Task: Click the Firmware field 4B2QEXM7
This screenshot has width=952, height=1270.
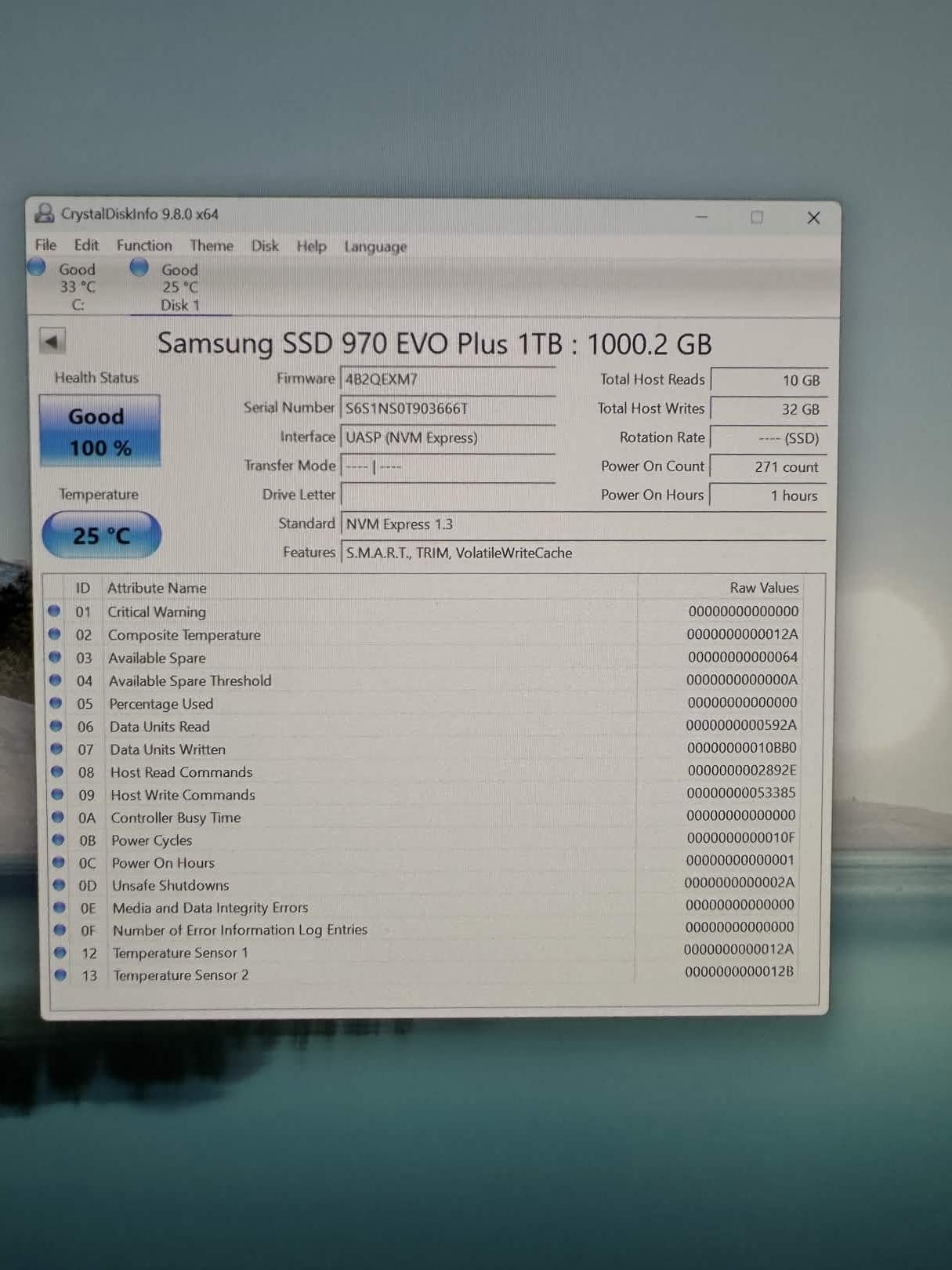Action: point(448,379)
